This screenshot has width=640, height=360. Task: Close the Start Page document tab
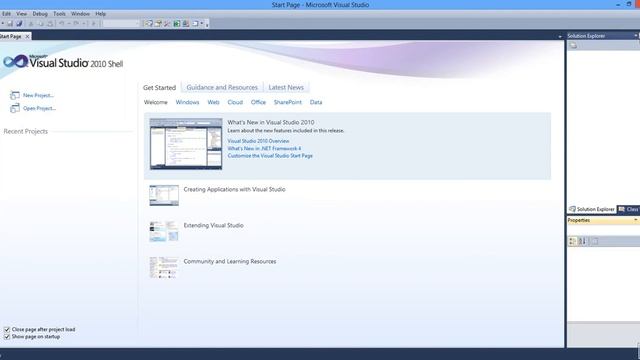pyautogui.click(x=27, y=36)
